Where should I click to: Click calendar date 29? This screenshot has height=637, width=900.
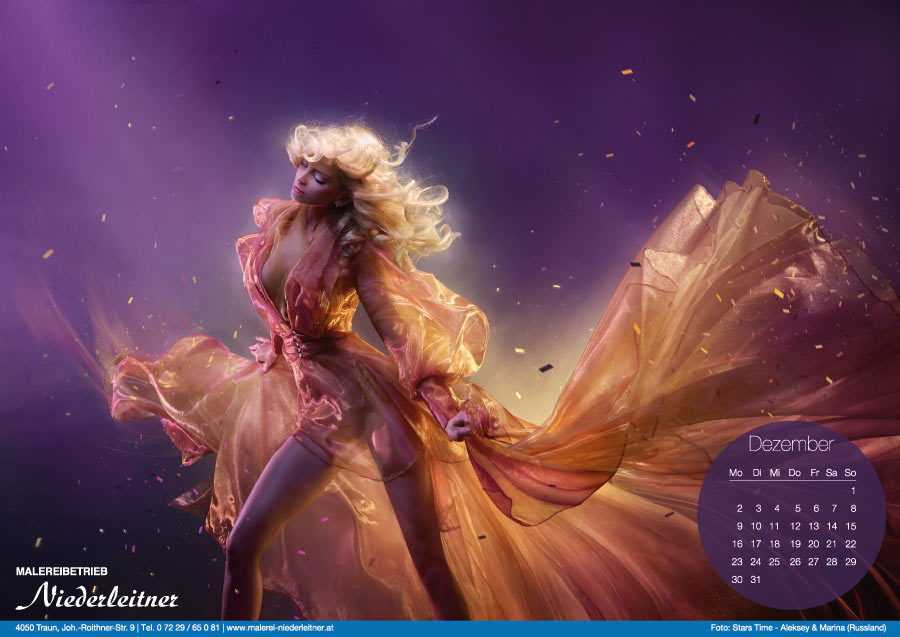coord(851,562)
